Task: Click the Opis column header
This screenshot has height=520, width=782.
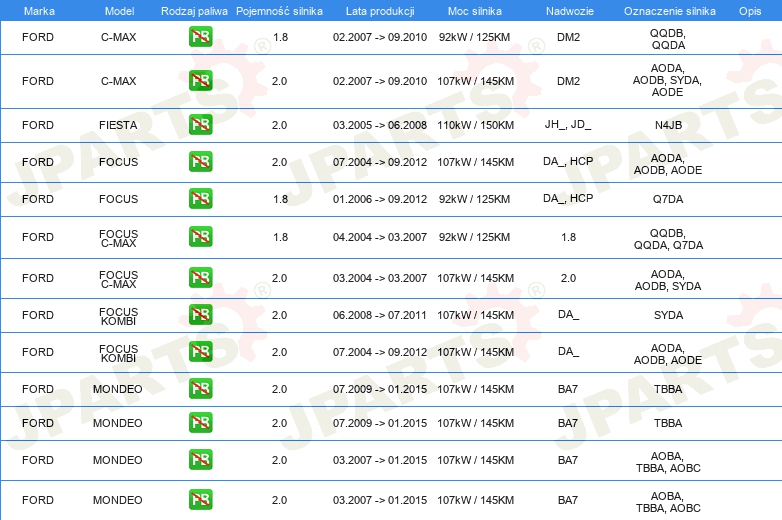Action: pyautogui.click(x=750, y=11)
